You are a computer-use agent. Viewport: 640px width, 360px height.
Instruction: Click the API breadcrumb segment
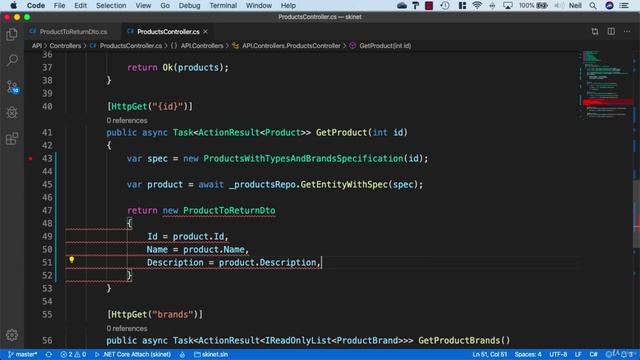37,46
